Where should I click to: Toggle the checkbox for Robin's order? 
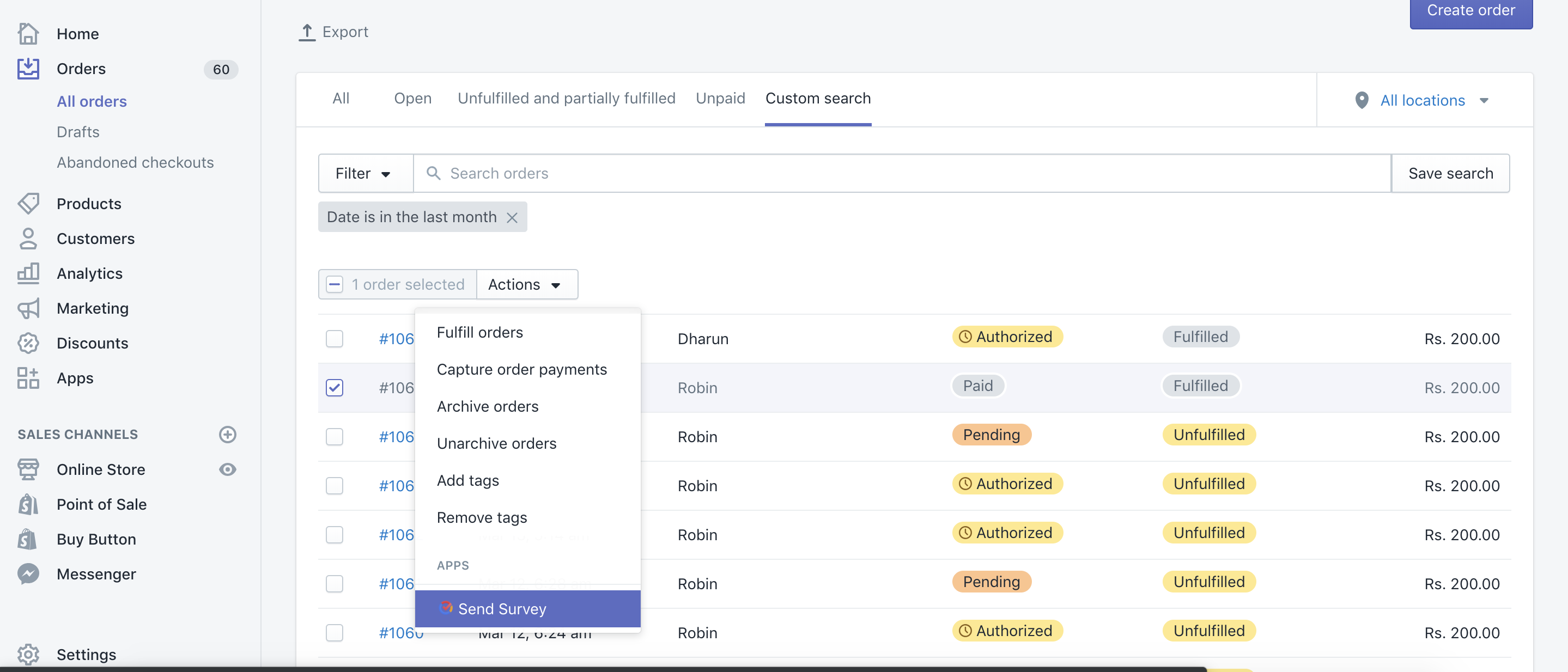[x=335, y=387]
